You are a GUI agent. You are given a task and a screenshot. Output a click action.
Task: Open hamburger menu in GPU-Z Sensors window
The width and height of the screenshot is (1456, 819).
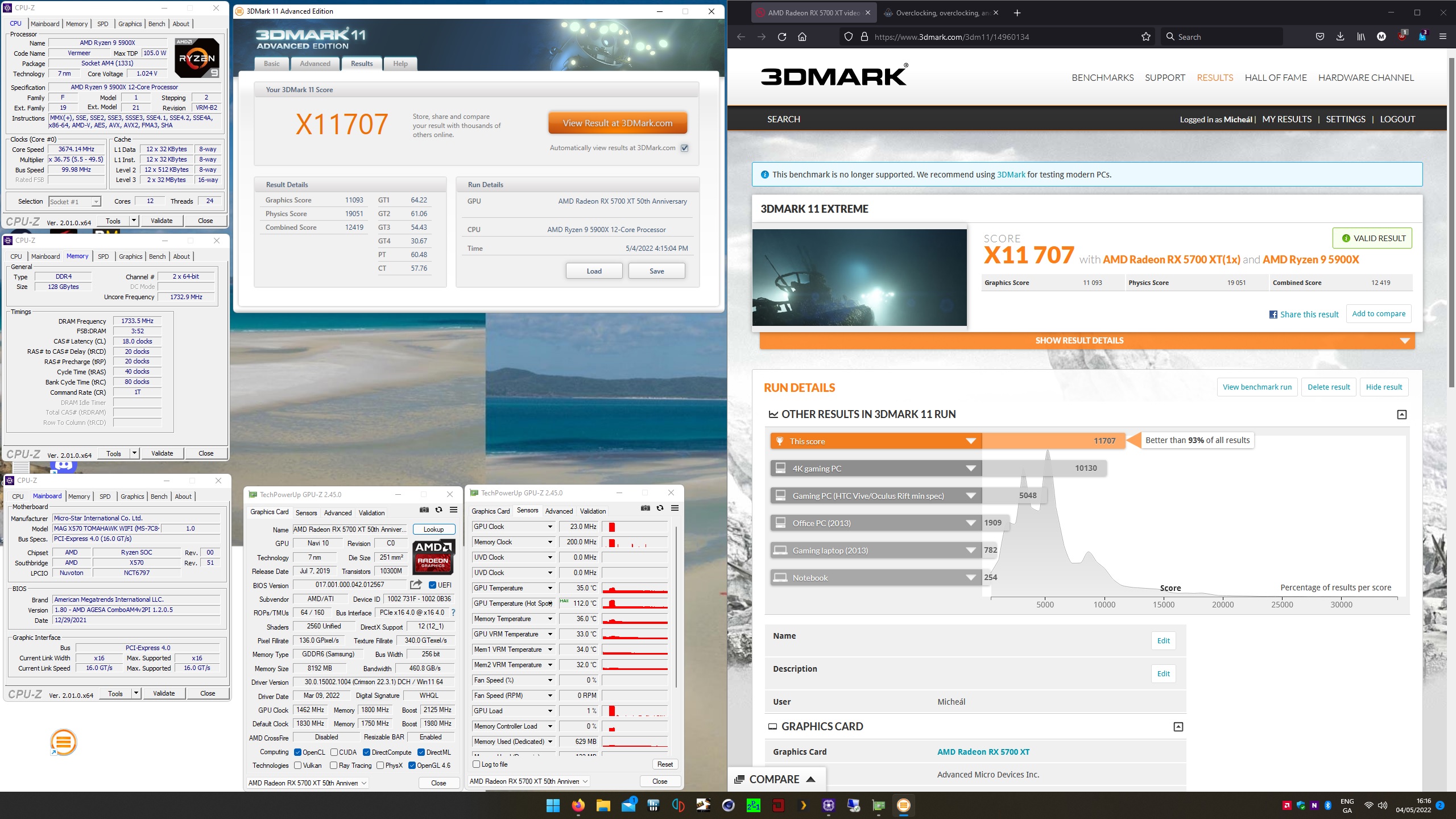pos(675,508)
